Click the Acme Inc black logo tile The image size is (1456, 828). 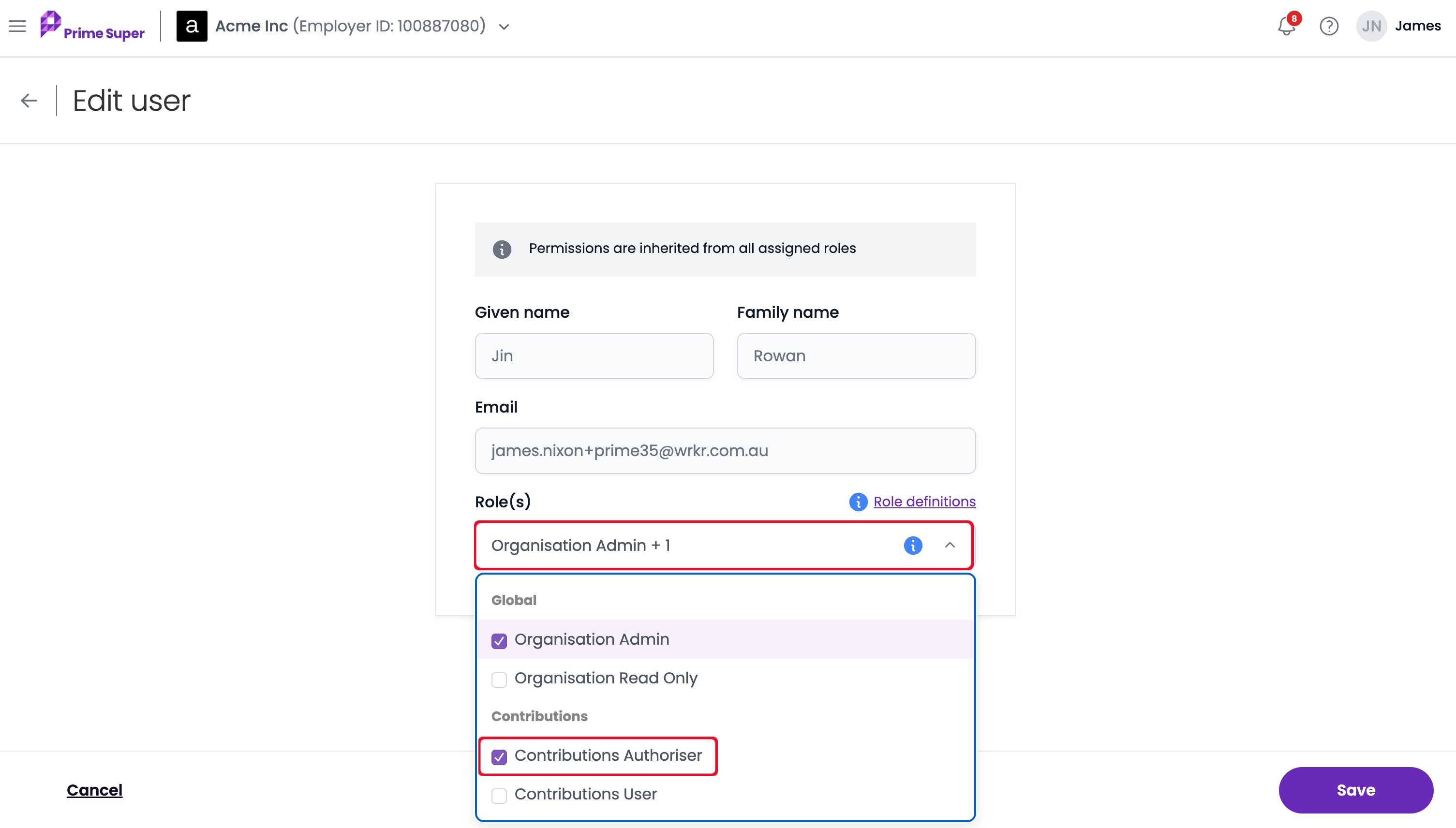pyautogui.click(x=192, y=26)
